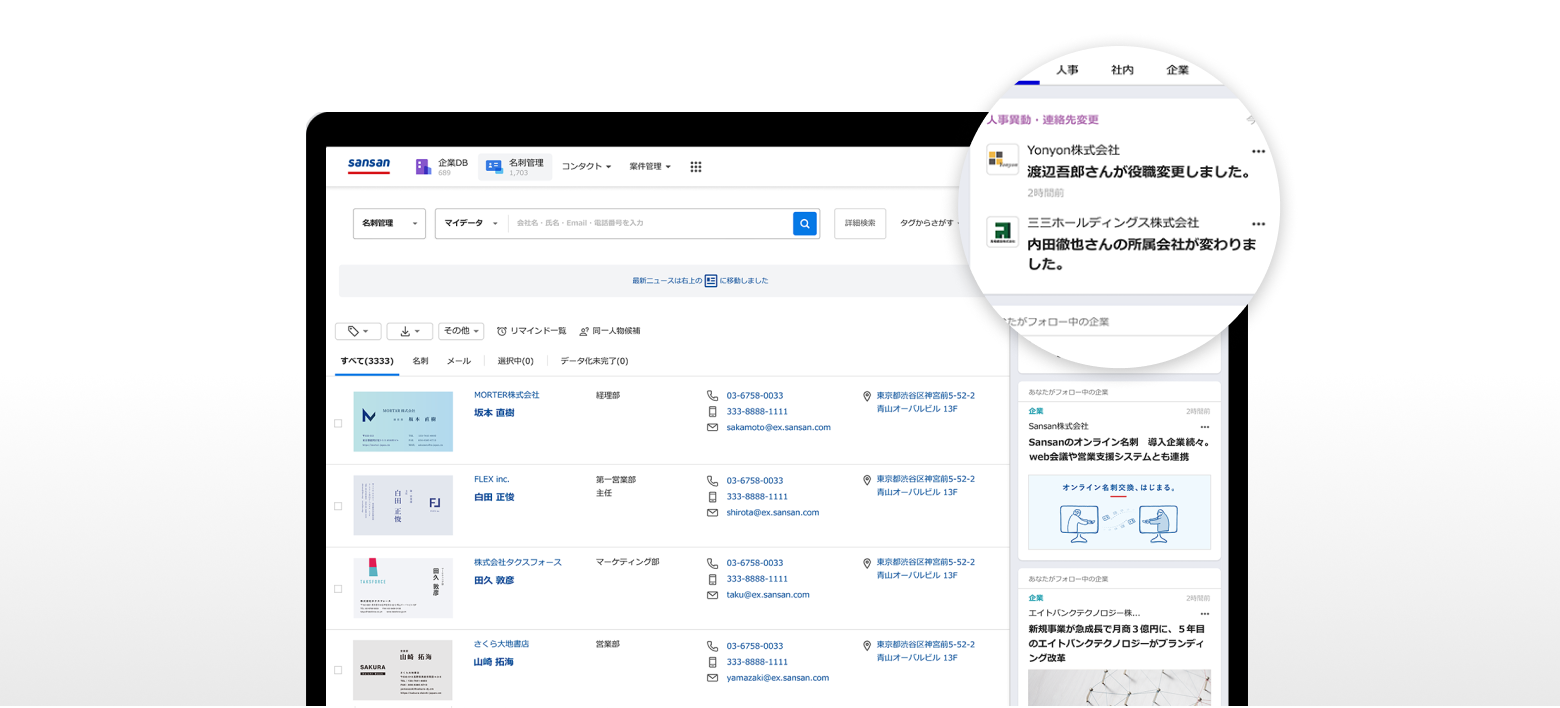This screenshot has width=1560, height=708.
Task: Open 株式会社タクスフォース company link
Action: click(x=518, y=562)
